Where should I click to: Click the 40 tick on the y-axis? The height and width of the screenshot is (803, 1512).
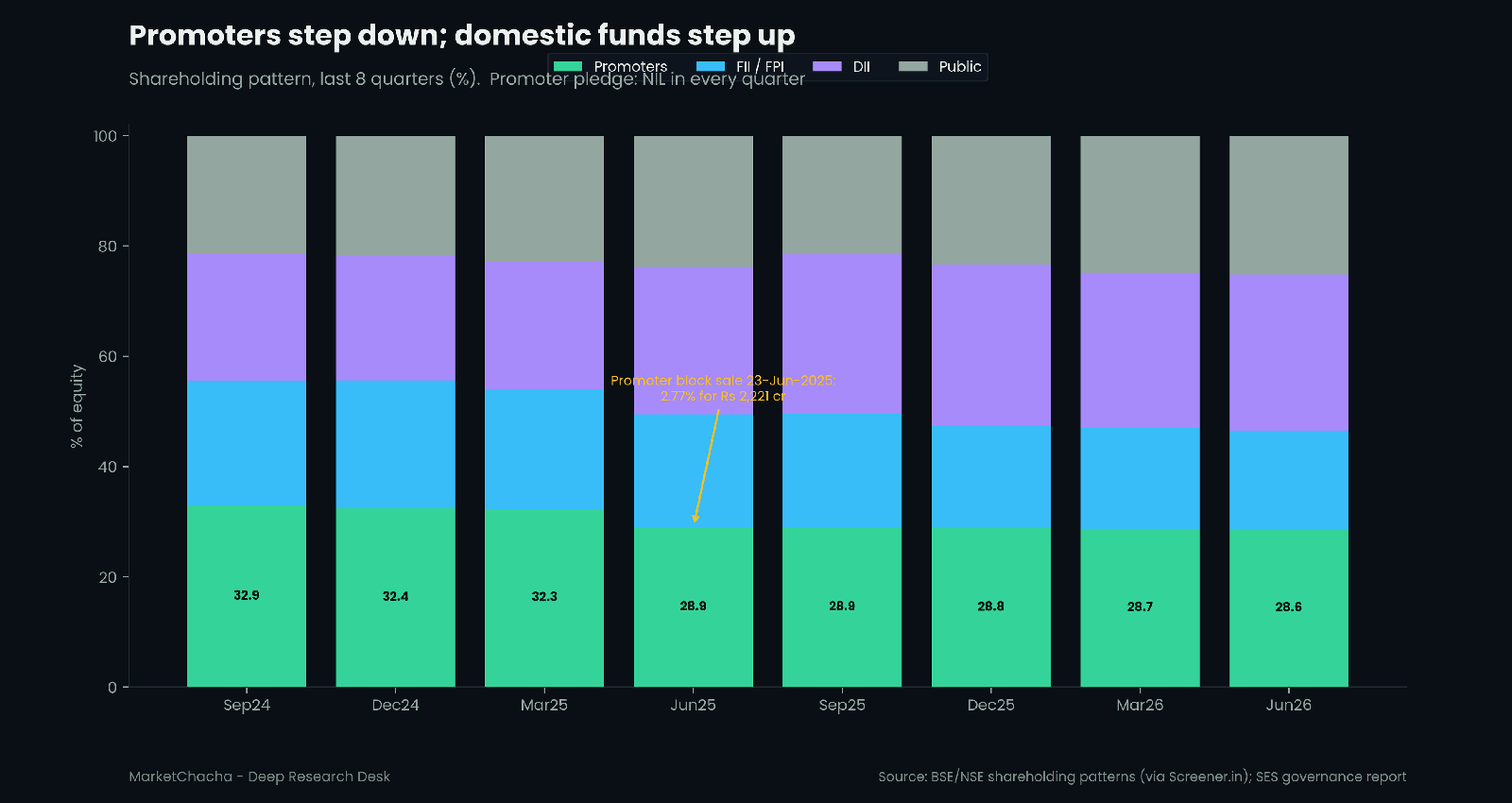pos(108,467)
